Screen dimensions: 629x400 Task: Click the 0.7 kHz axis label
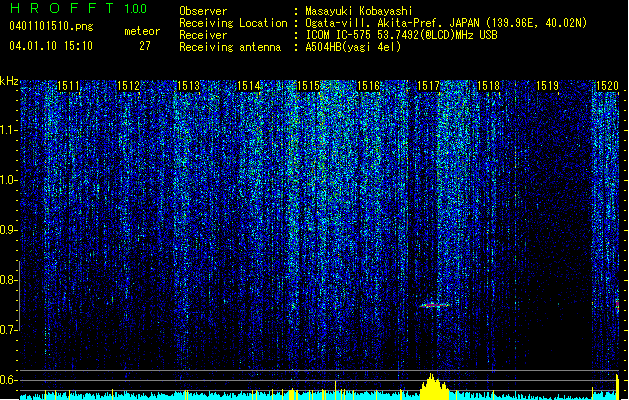pyautogui.click(x=9, y=330)
